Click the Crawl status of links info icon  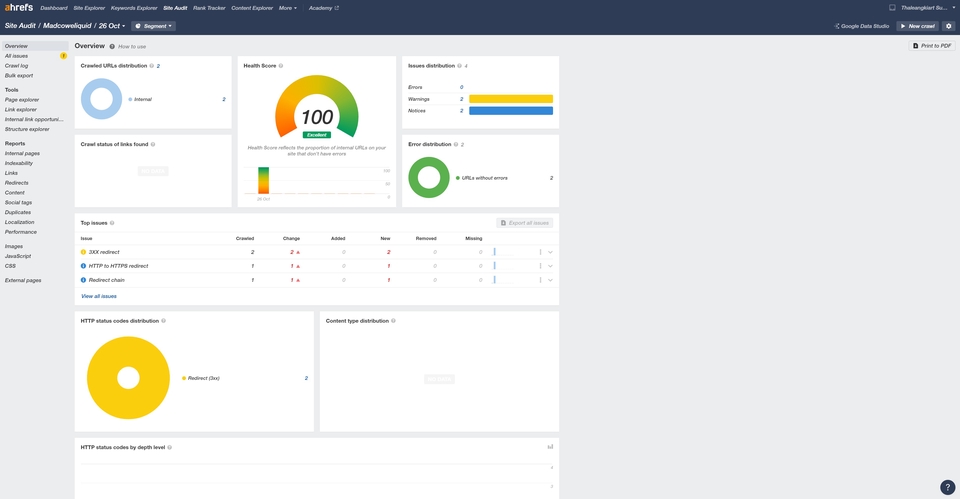[x=153, y=144]
